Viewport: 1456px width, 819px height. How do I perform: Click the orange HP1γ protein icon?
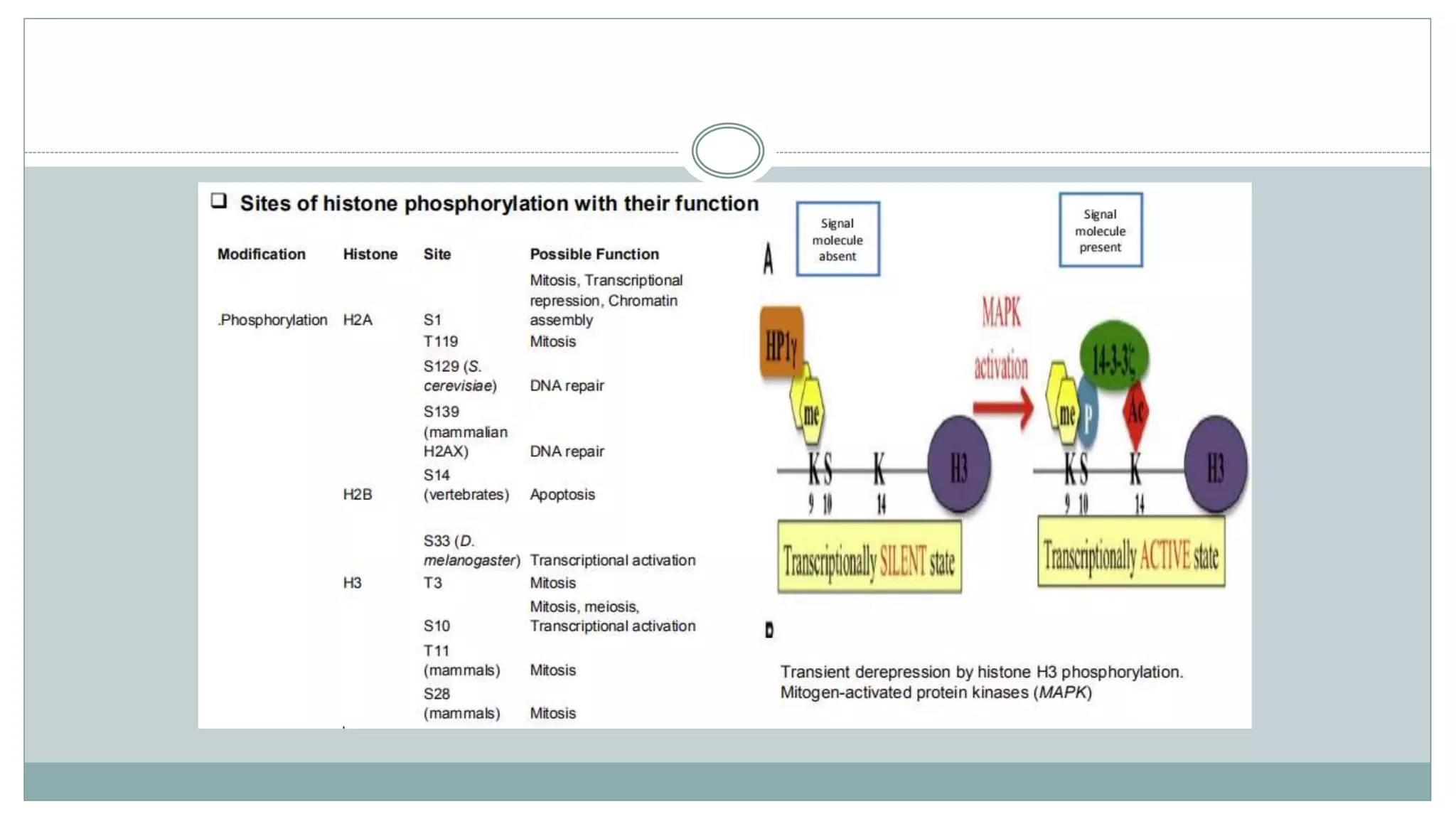781,343
